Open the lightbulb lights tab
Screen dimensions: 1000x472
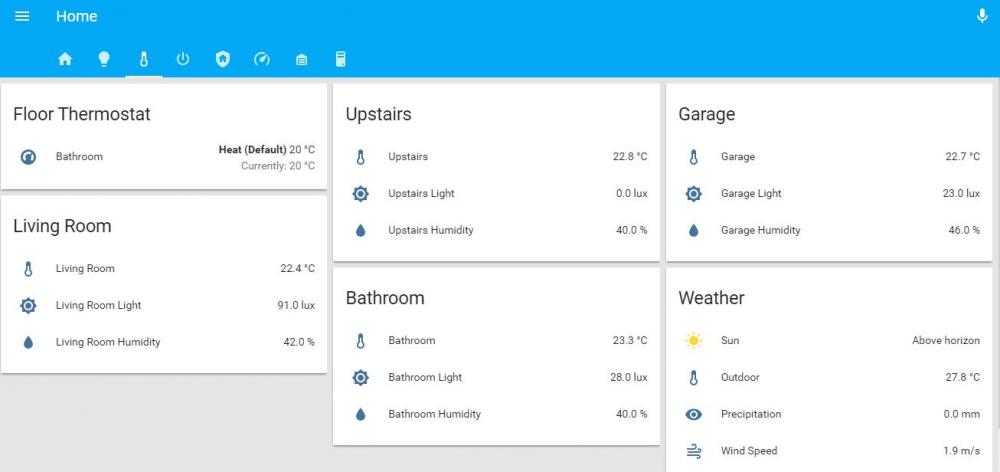click(104, 59)
